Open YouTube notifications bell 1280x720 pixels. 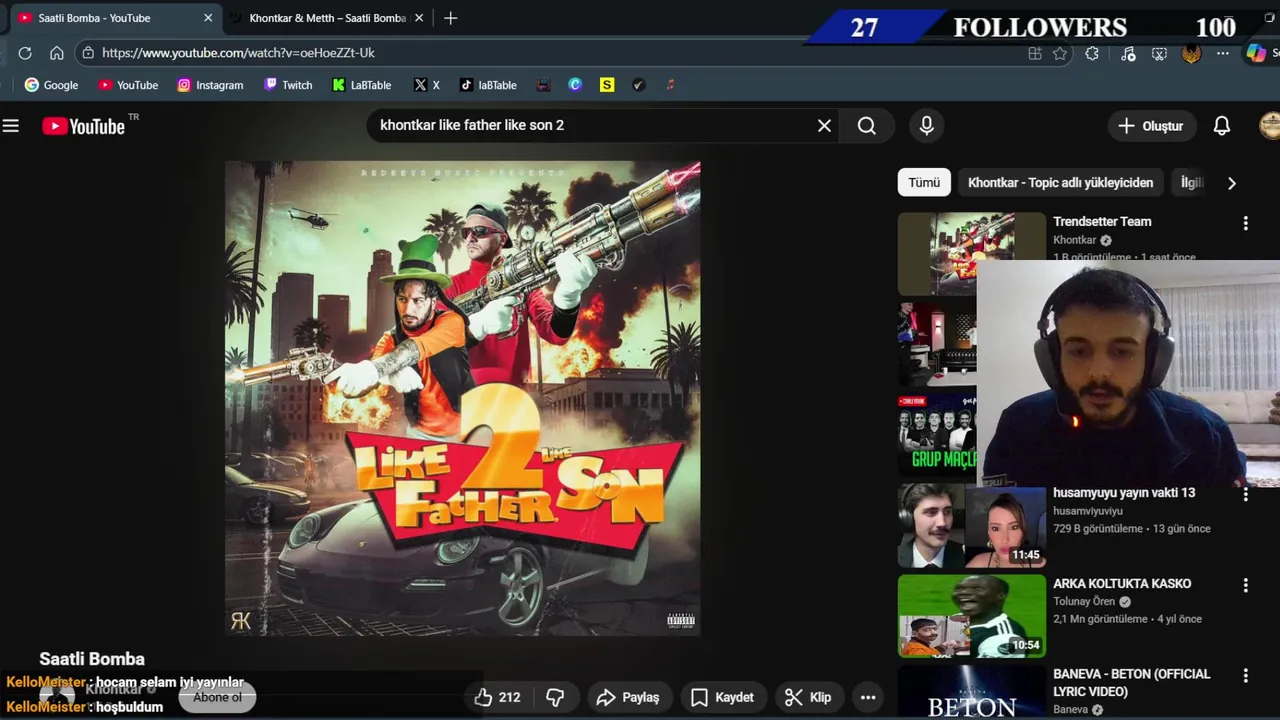[x=1222, y=126]
